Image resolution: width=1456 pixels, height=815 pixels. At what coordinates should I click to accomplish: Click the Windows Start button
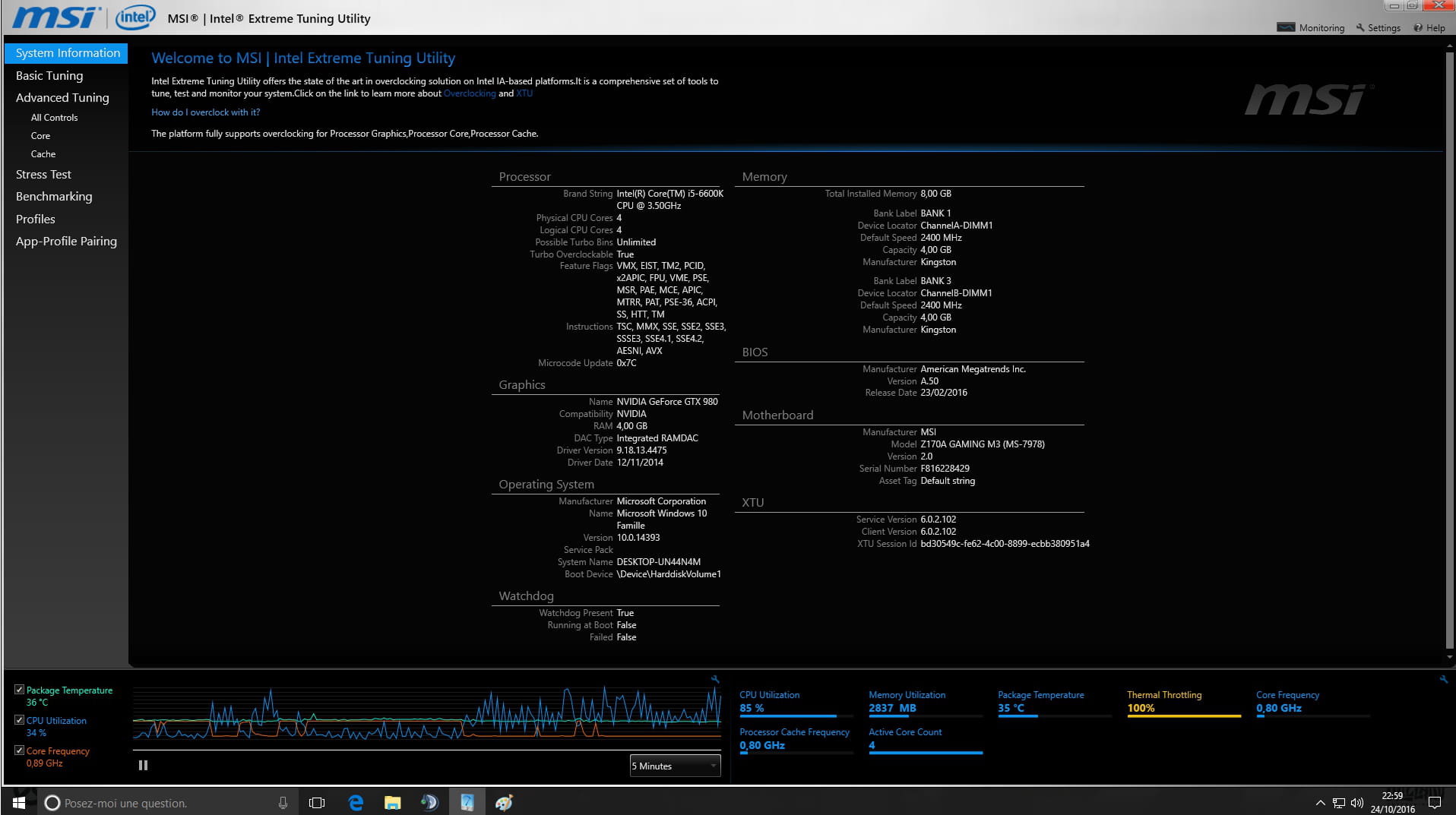19,802
